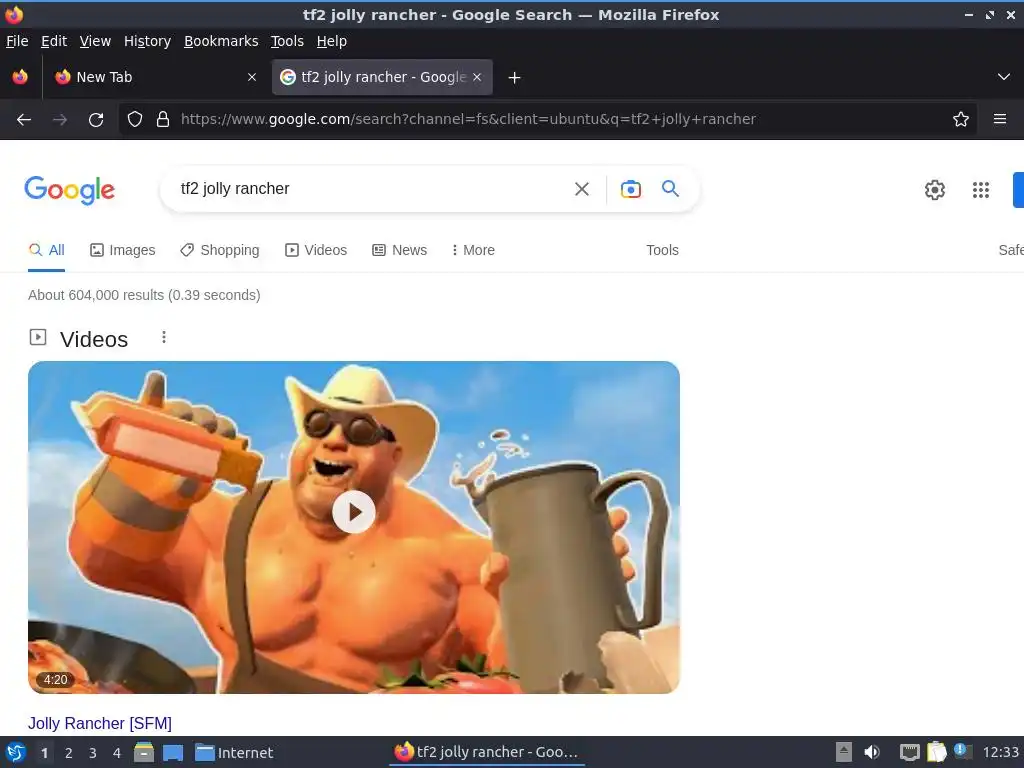Switch to the News results tab
Image resolution: width=1024 pixels, height=768 pixels.
[399, 250]
